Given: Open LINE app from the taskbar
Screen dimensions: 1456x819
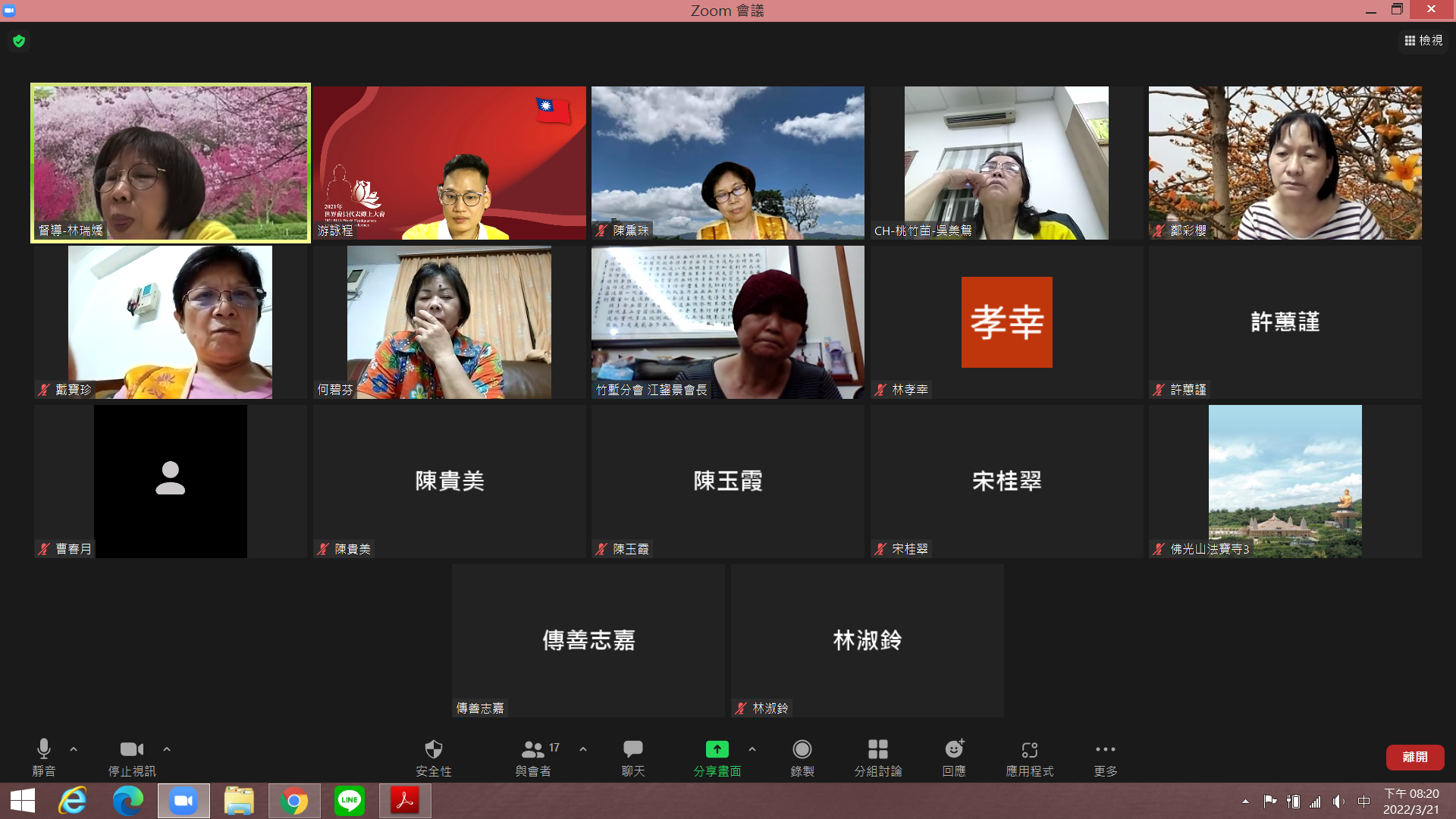Looking at the screenshot, I should coord(350,801).
